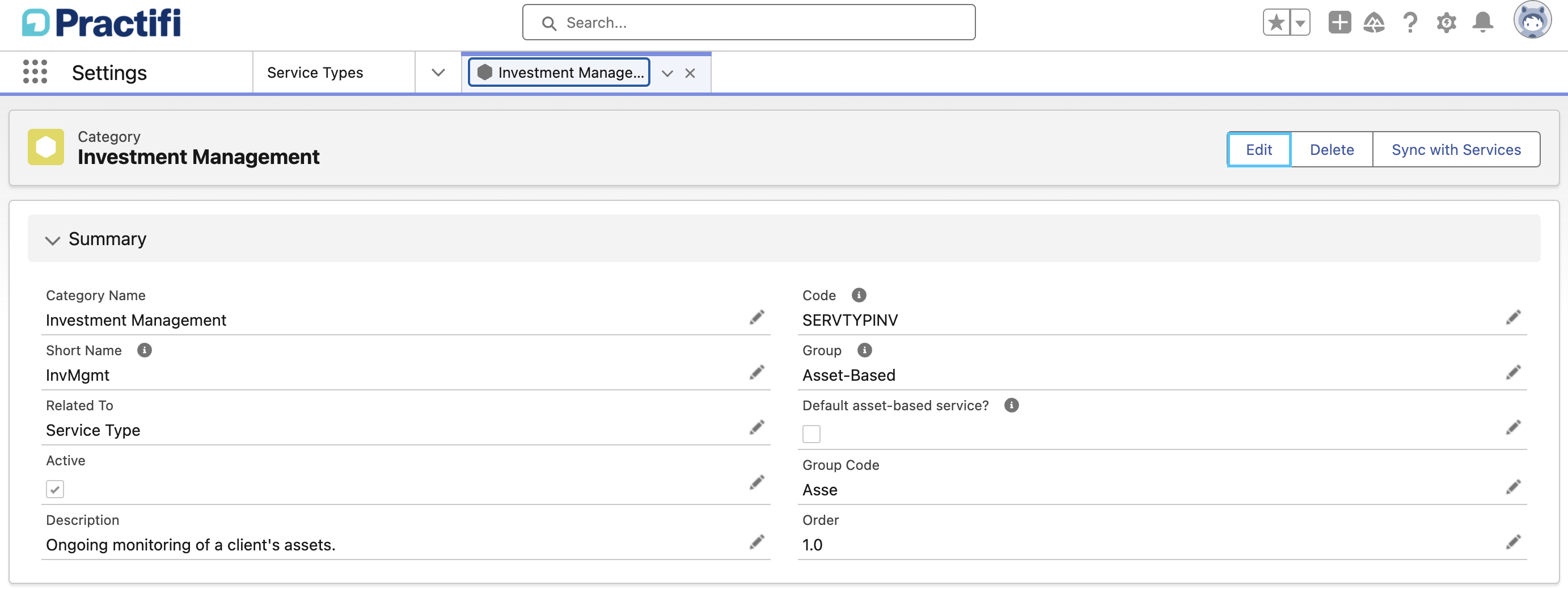Edit the Active field pencil
Viewport: 1568px width, 589px height.
[x=756, y=482]
